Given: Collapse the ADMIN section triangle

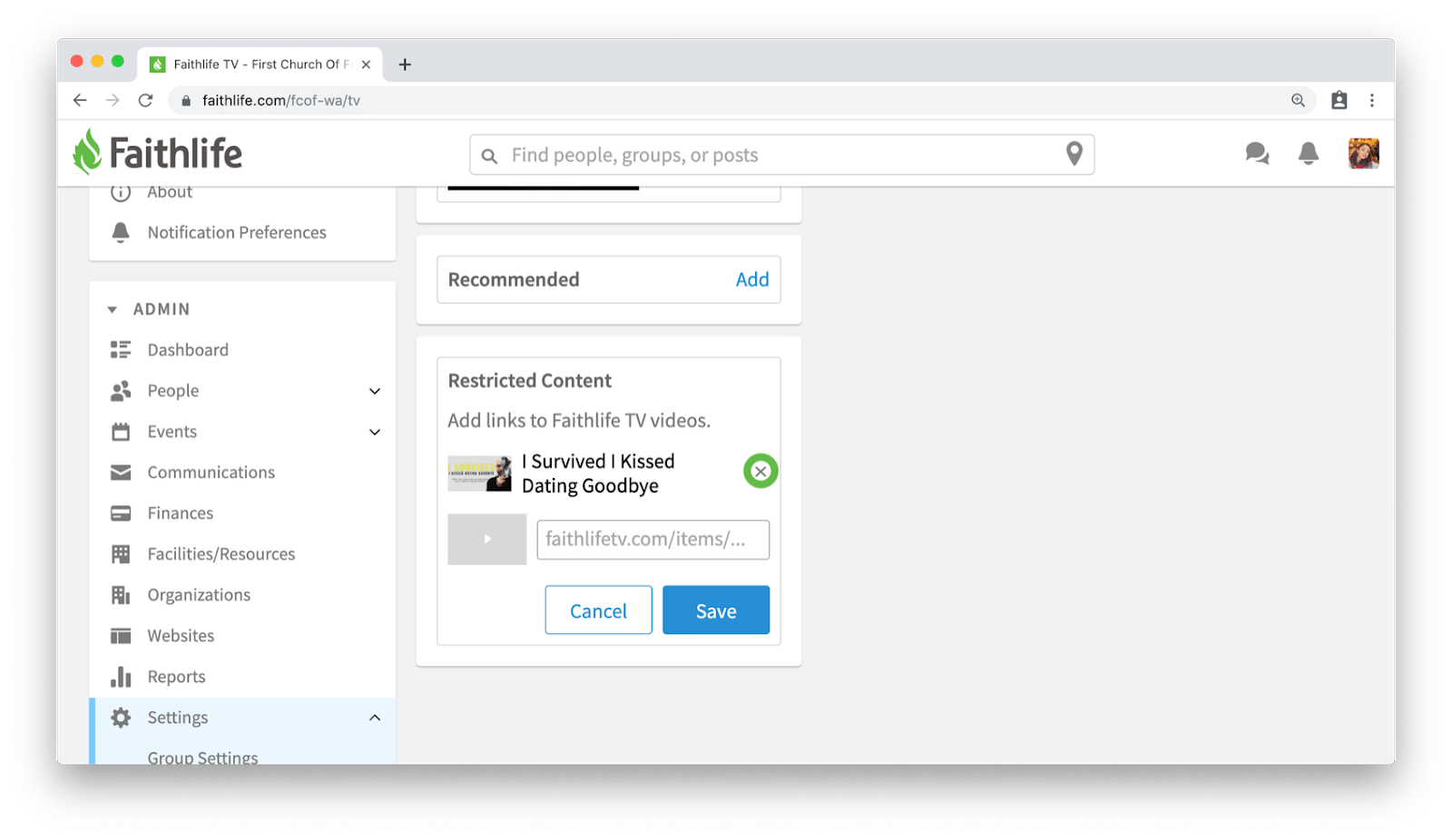Looking at the screenshot, I should coord(113,309).
